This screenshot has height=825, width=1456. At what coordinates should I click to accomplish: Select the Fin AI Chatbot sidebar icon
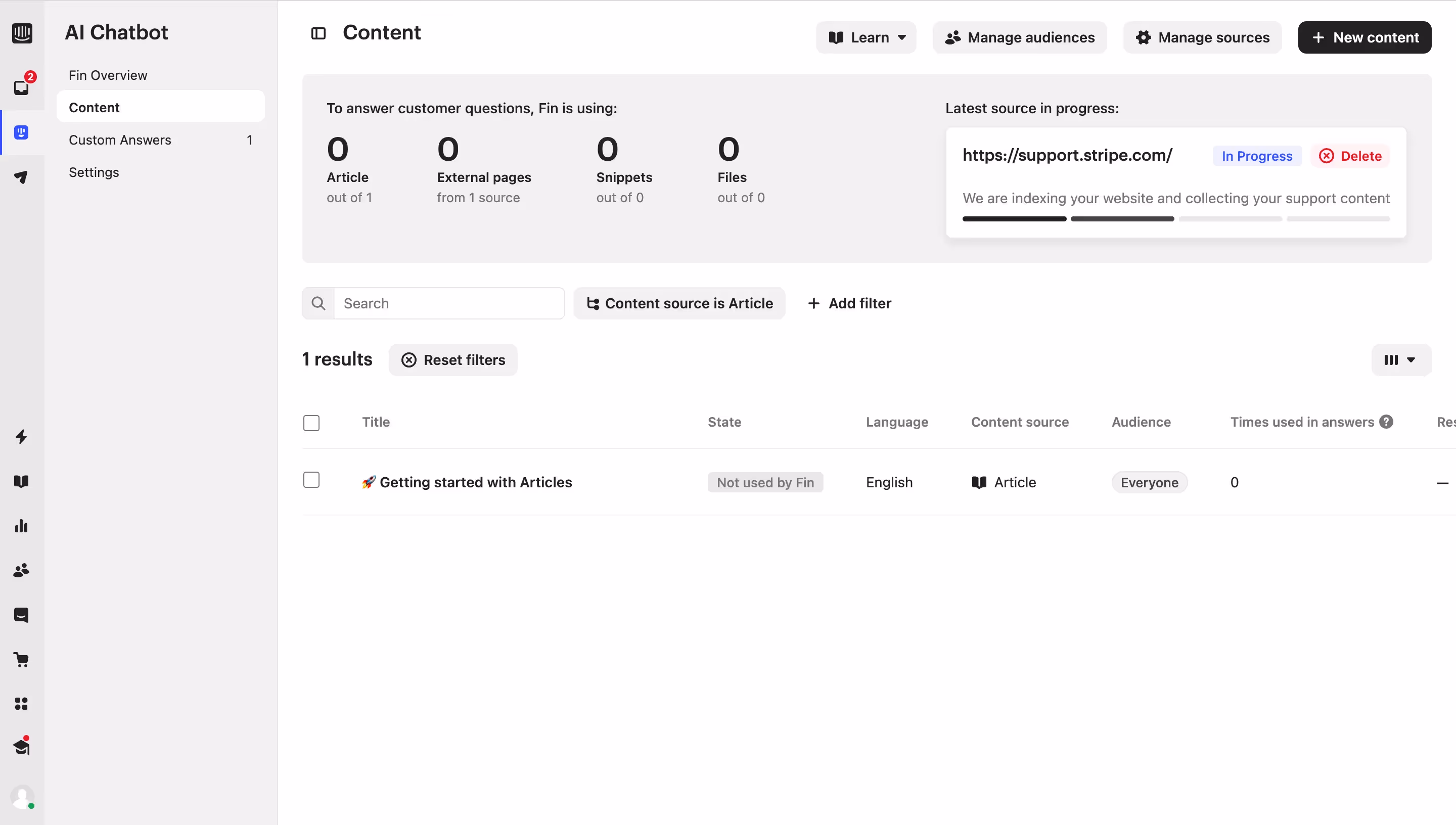[22, 132]
